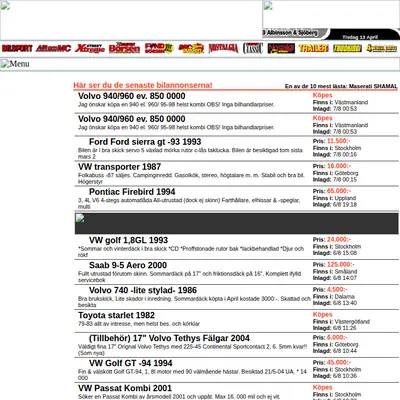
Task: Open the Volvo 740 -lite stylad- 1986 ad
Action: [143, 290]
